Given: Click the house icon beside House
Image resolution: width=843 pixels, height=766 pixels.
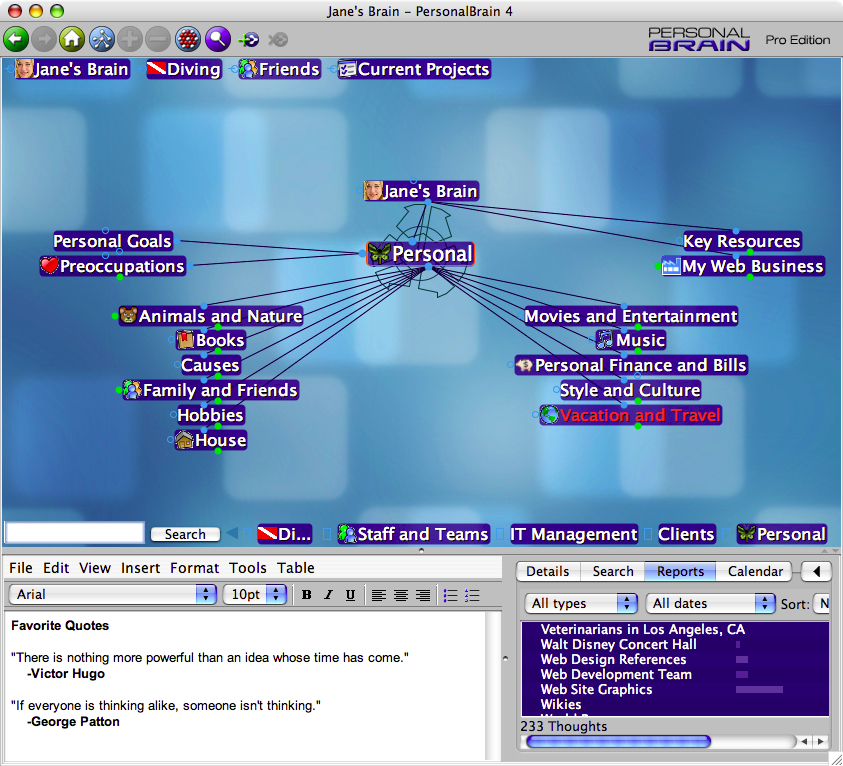Looking at the screenshot, I should pos(184,440).
